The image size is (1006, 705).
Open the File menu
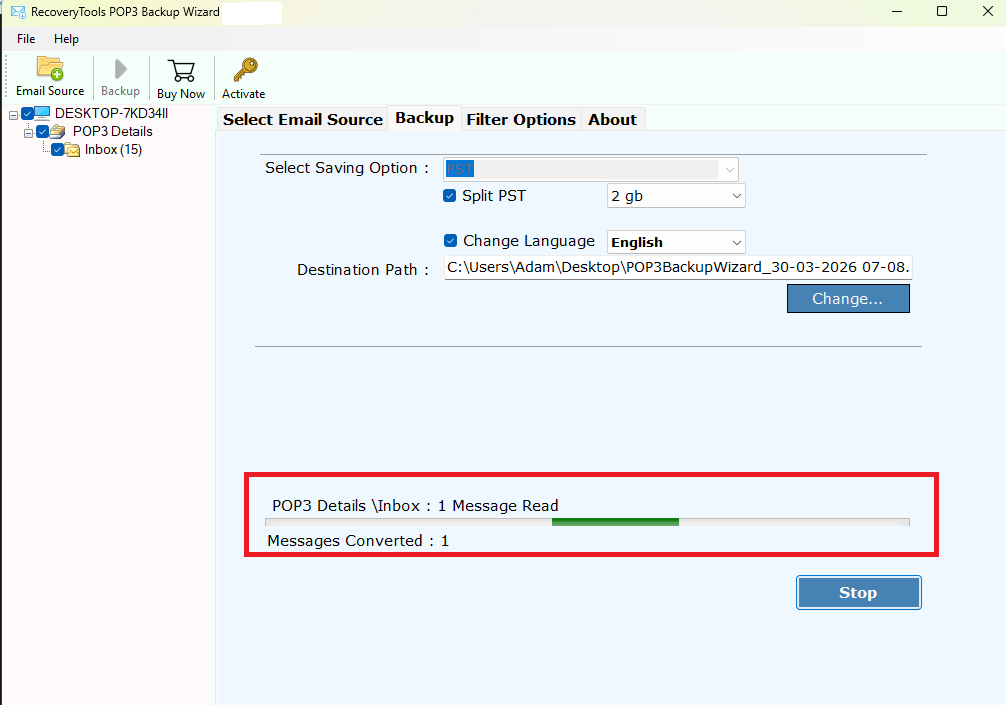coord(26,39)
